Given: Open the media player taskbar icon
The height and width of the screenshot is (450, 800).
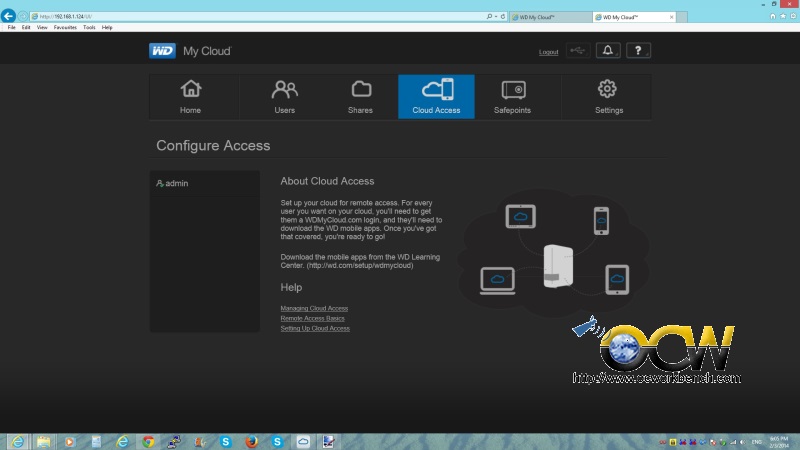Looking at the screenshot, I should pos(69,442).
